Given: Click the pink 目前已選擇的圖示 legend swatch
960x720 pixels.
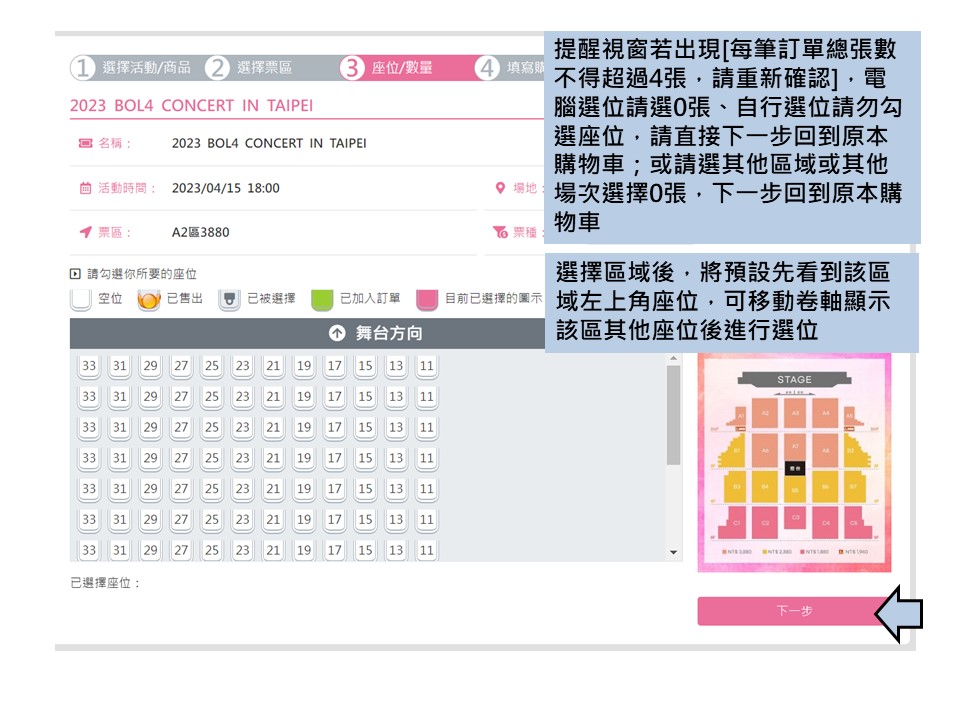Looking at the screenshot, I should [x=427, y=299].
